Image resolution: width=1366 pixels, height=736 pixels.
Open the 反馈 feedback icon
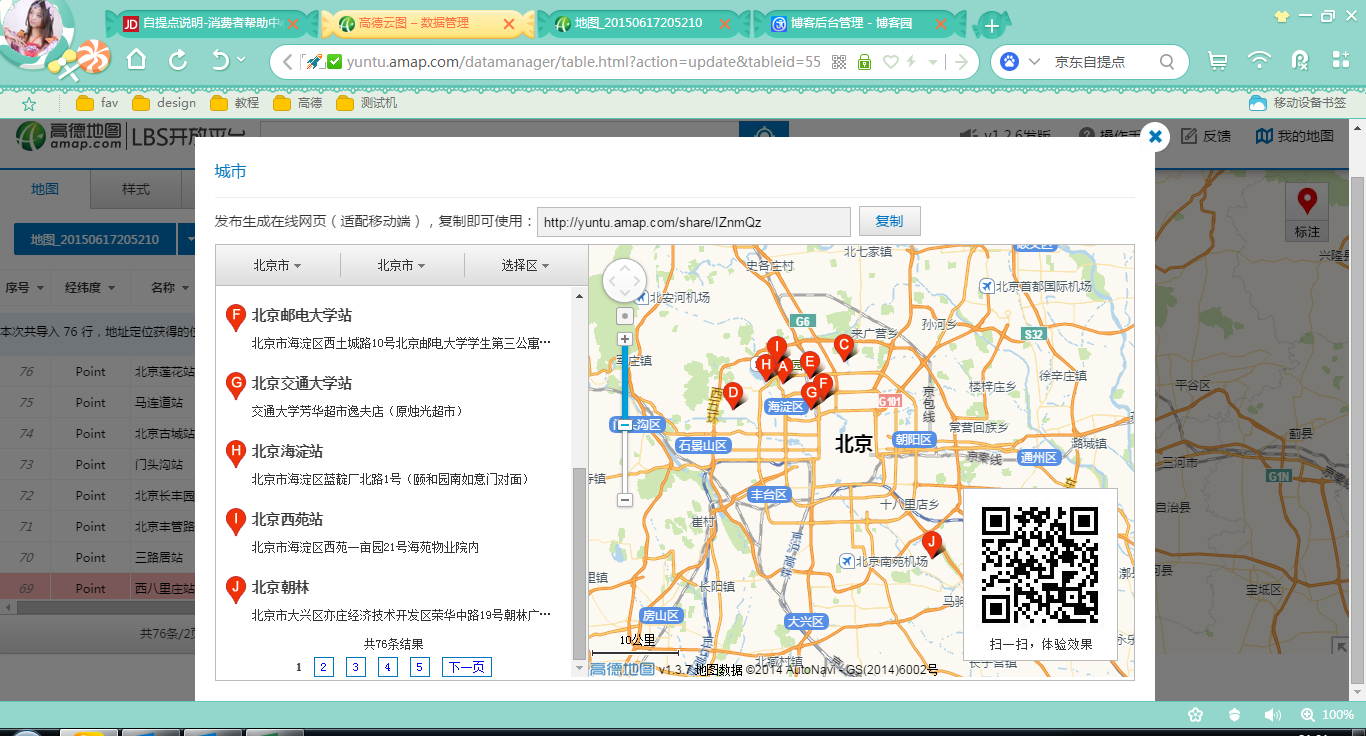pos(1207,136)
